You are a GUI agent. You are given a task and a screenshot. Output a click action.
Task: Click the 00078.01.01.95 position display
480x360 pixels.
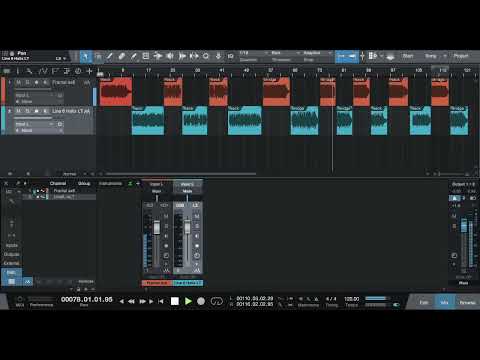click(x=87, y=299)
